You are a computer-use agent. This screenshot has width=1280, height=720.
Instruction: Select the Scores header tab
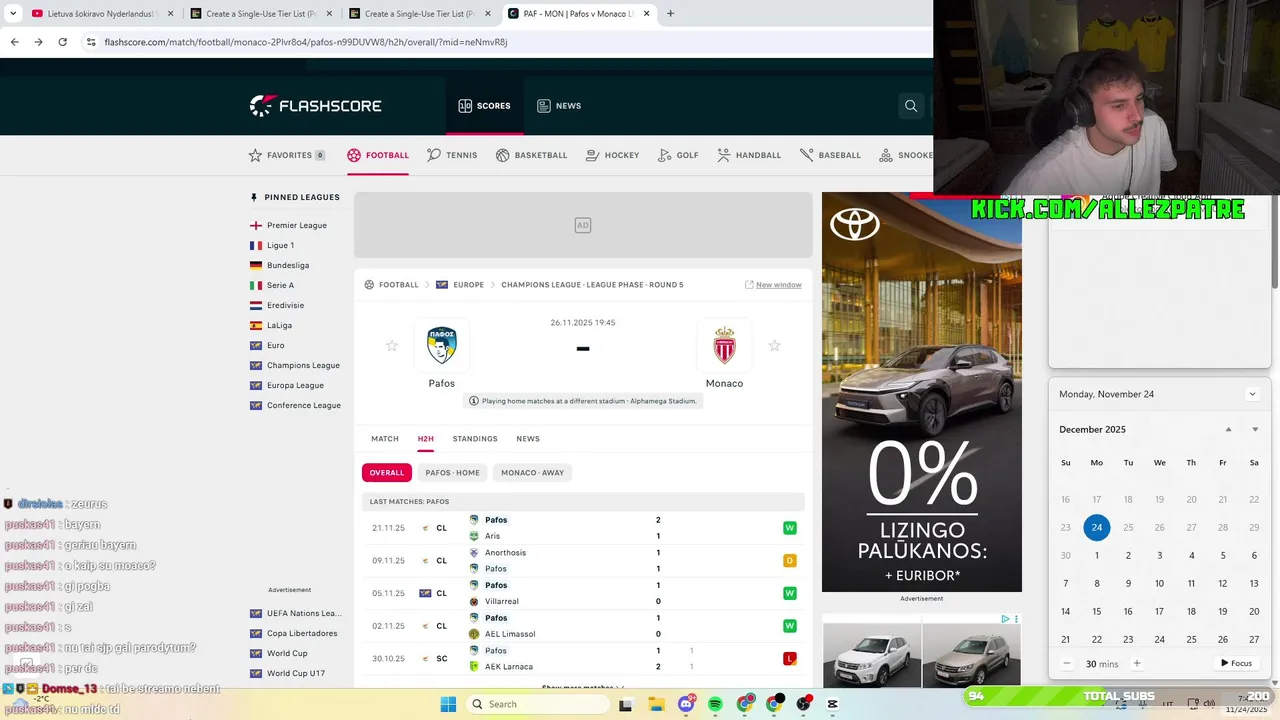[x=485, y=106]
